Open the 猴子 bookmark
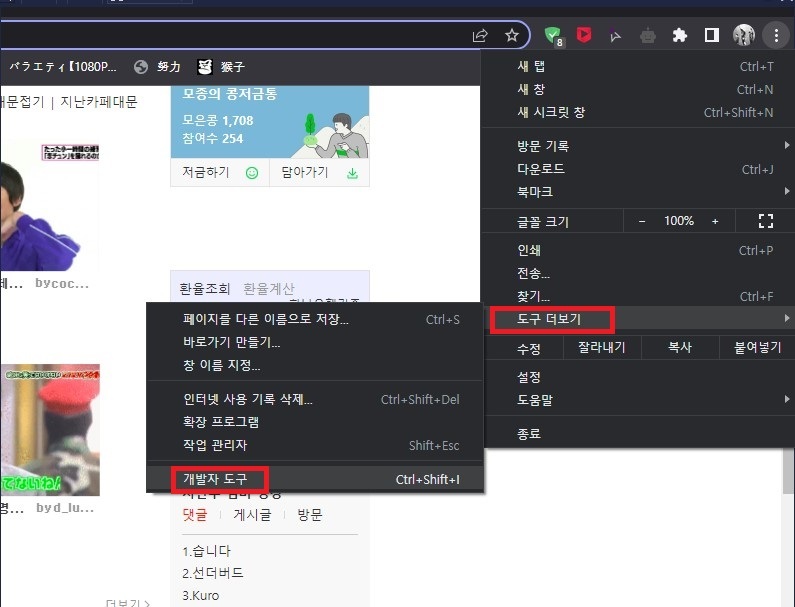 click(221, 67)
